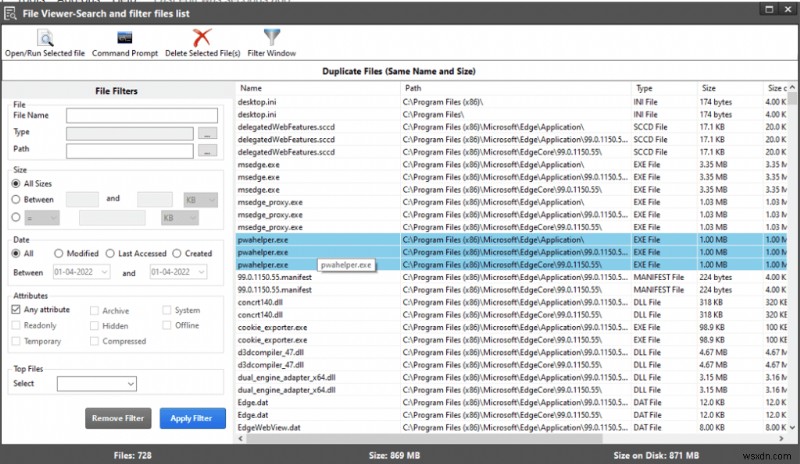This screenshot has width=800, height=464.
Task: Click the Files: 728 status text
Action: pyautogui.click(x=133, y=455)
